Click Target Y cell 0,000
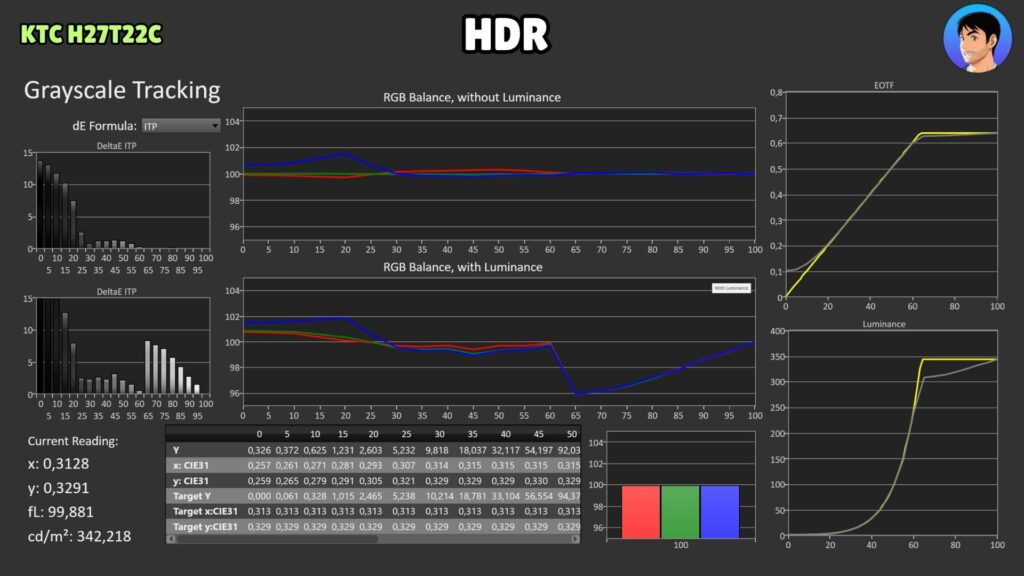1024x576 pixels. (x=259, y=496)
